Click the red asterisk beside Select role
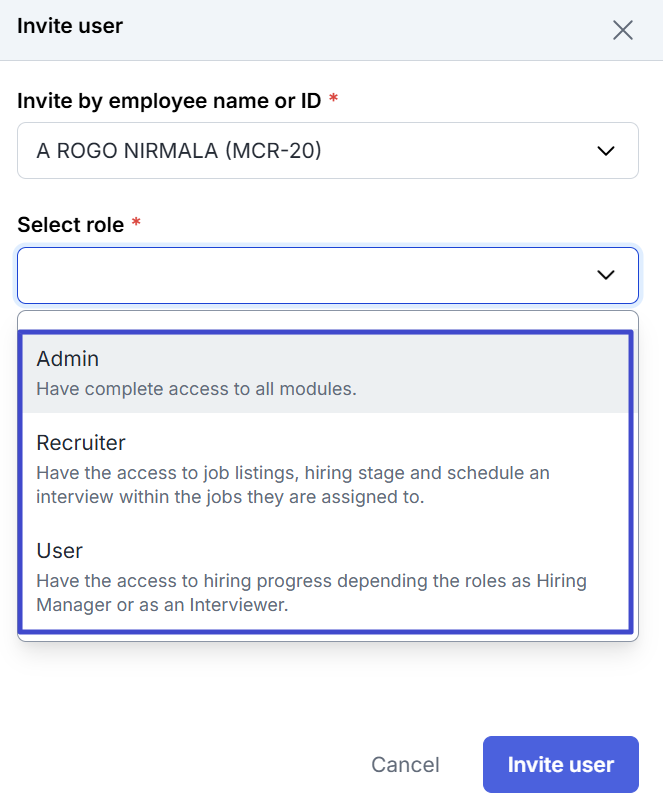The height and width of the screenshot is (810, 663). point(136,222)
